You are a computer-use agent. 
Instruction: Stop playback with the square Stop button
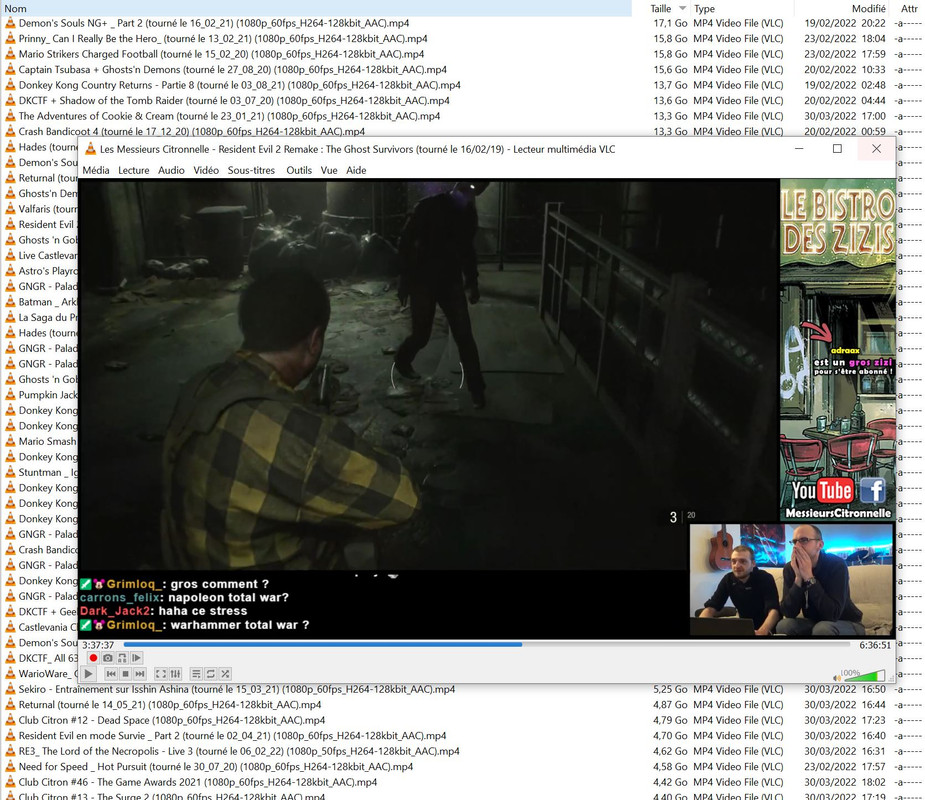coord(125,674)
